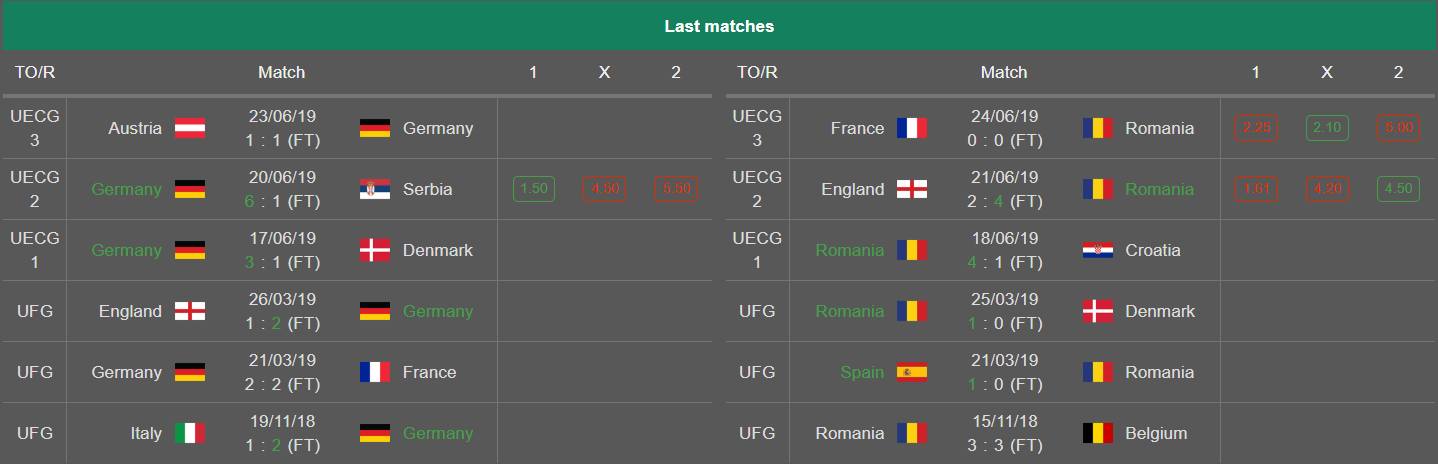Click the Croatia flag icon

click(x=1098, y=250)
